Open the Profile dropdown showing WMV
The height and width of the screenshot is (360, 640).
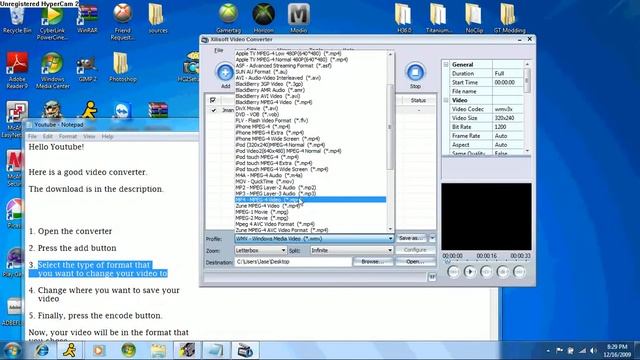314,238
